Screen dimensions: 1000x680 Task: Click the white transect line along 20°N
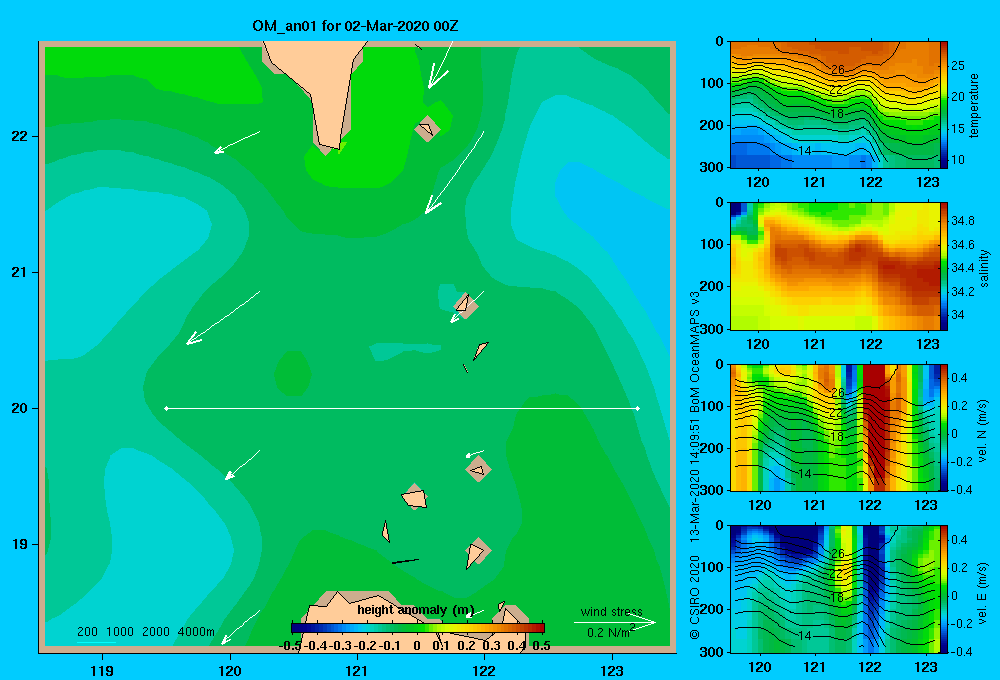coord(402,408)
